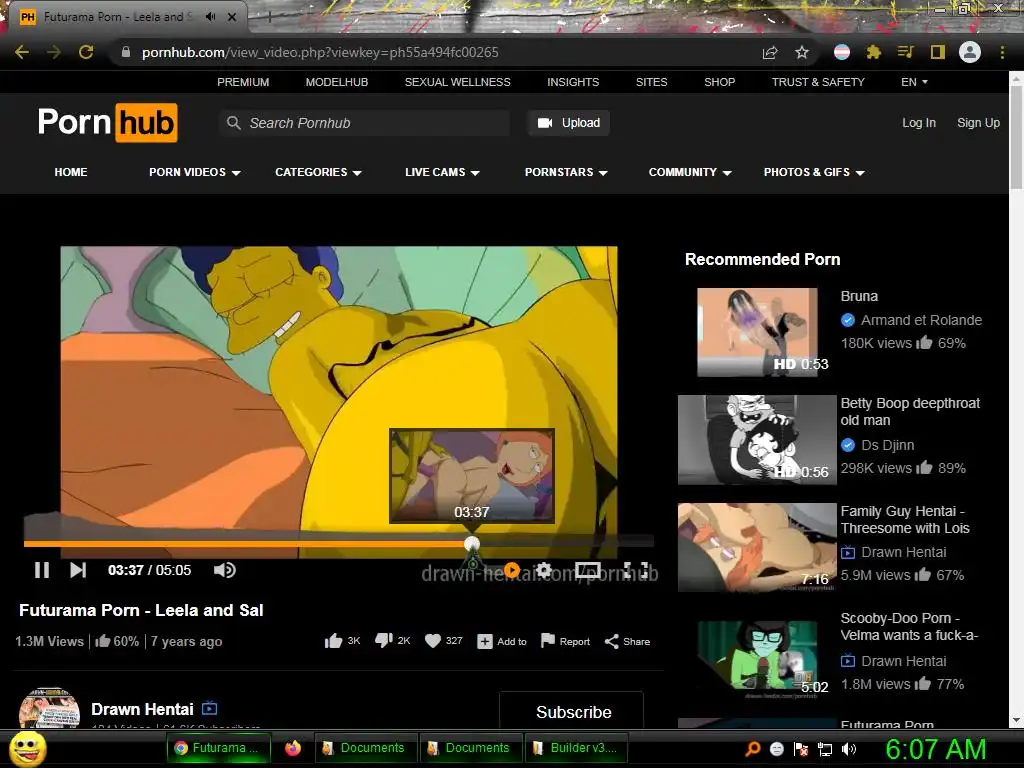Focus the Search Pornhub input field

click(364, 123)
